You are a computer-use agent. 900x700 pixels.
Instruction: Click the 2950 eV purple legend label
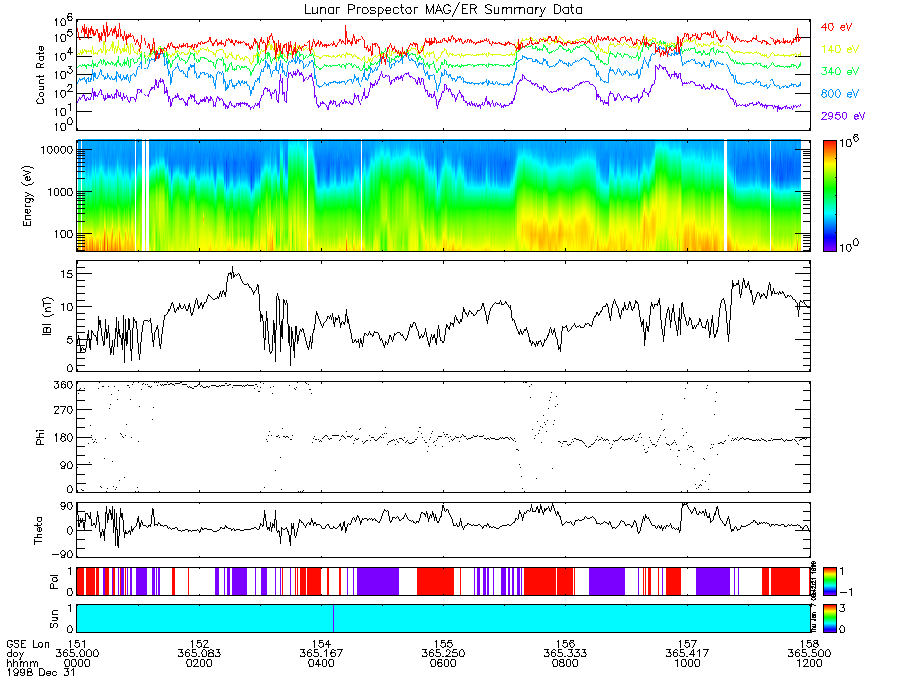[843, 116]
